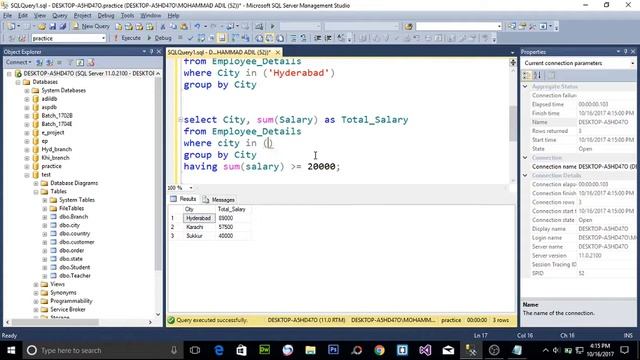Viewport: 640px width, 360px height.
Task: Click the Parse checkmark icon
Action: coord(190,38)
